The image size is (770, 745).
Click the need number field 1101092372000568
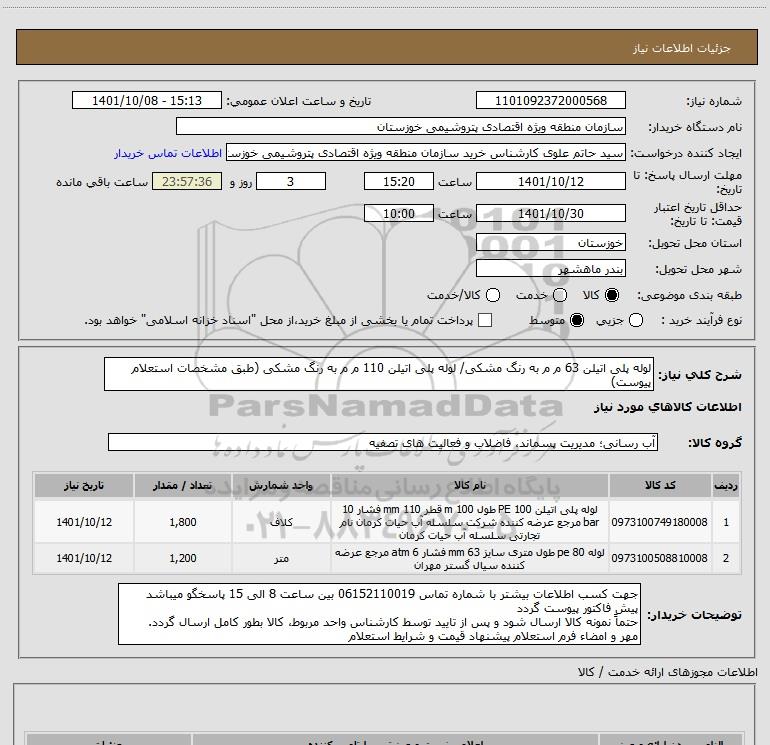click(550, 100)
